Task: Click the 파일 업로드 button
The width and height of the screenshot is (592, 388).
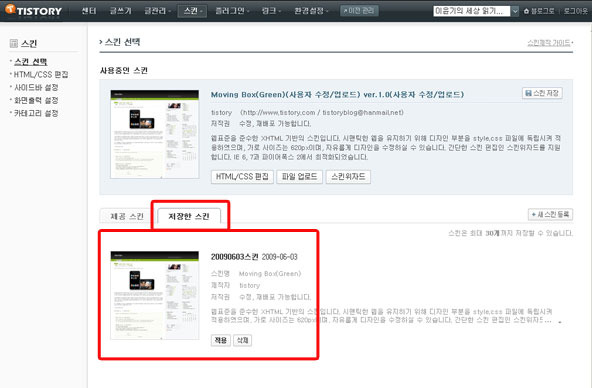Action: [299, 177]
